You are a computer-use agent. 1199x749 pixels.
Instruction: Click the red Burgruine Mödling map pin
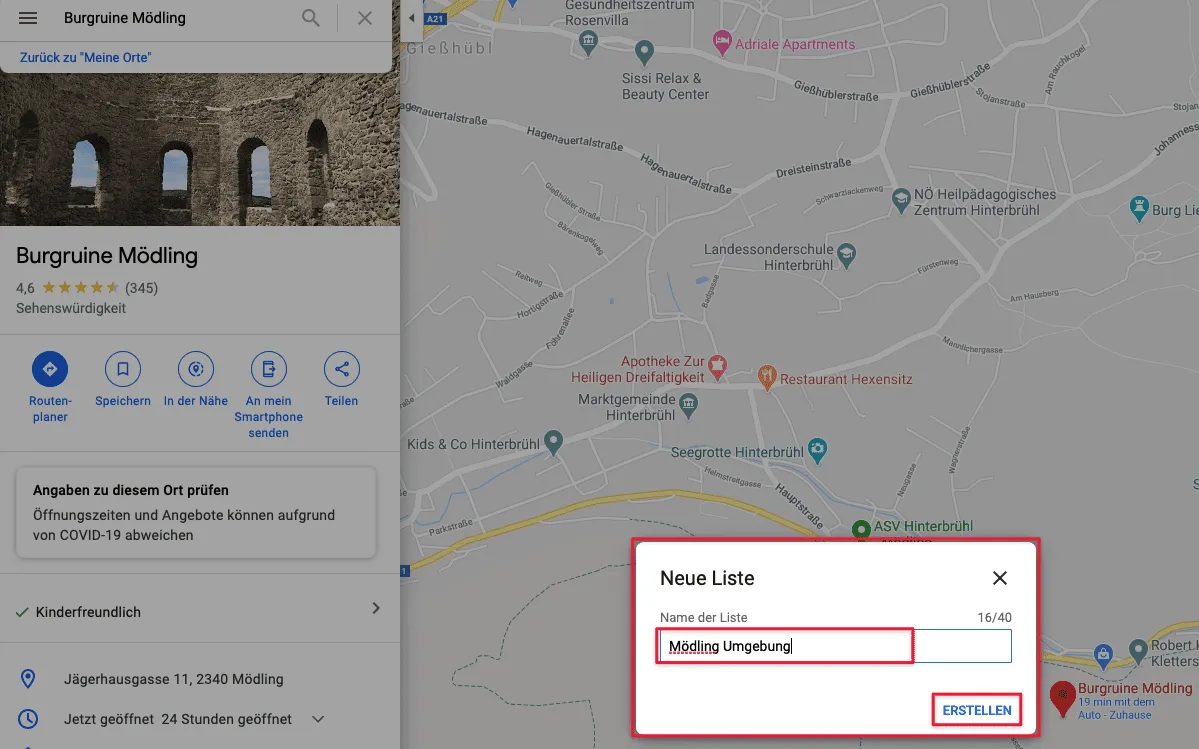(x=1062, y=698)
